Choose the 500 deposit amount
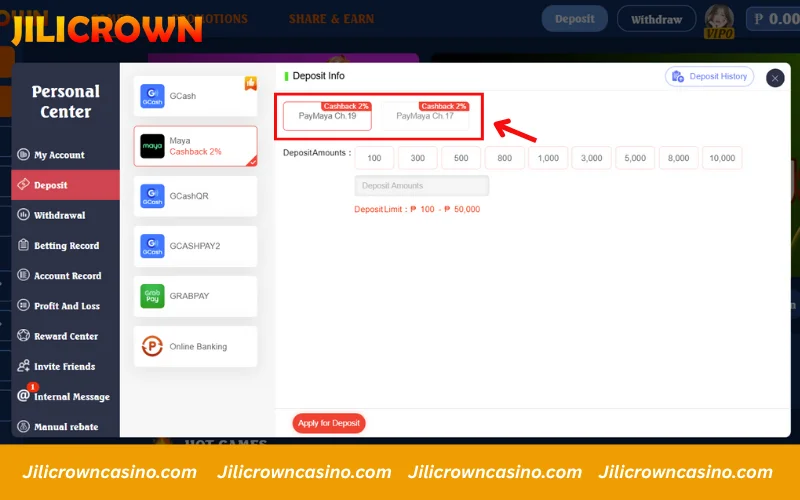 (x=461, y=158)
